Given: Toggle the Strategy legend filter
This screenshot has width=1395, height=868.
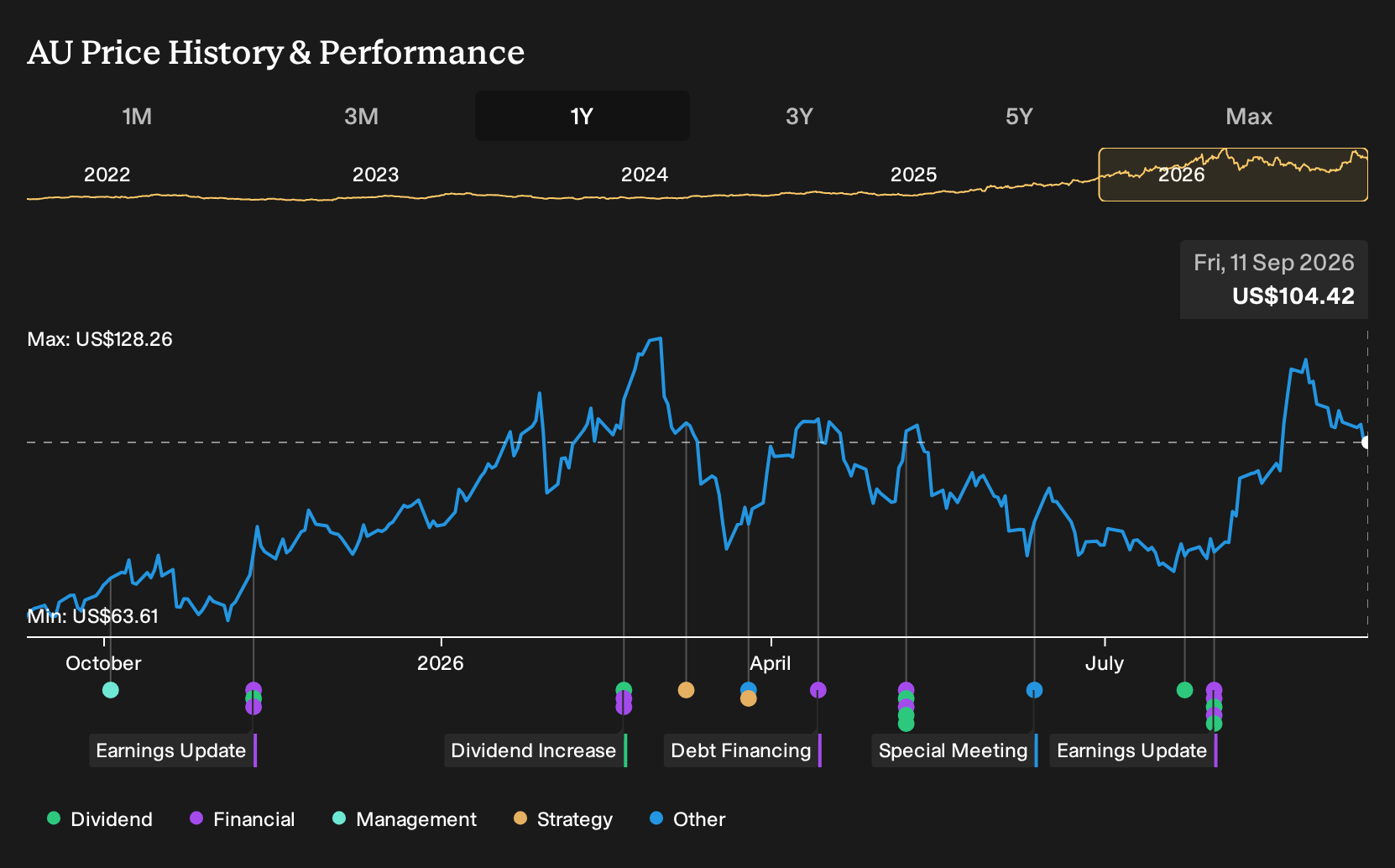Looking at the screenshot, I should point(563,819).
